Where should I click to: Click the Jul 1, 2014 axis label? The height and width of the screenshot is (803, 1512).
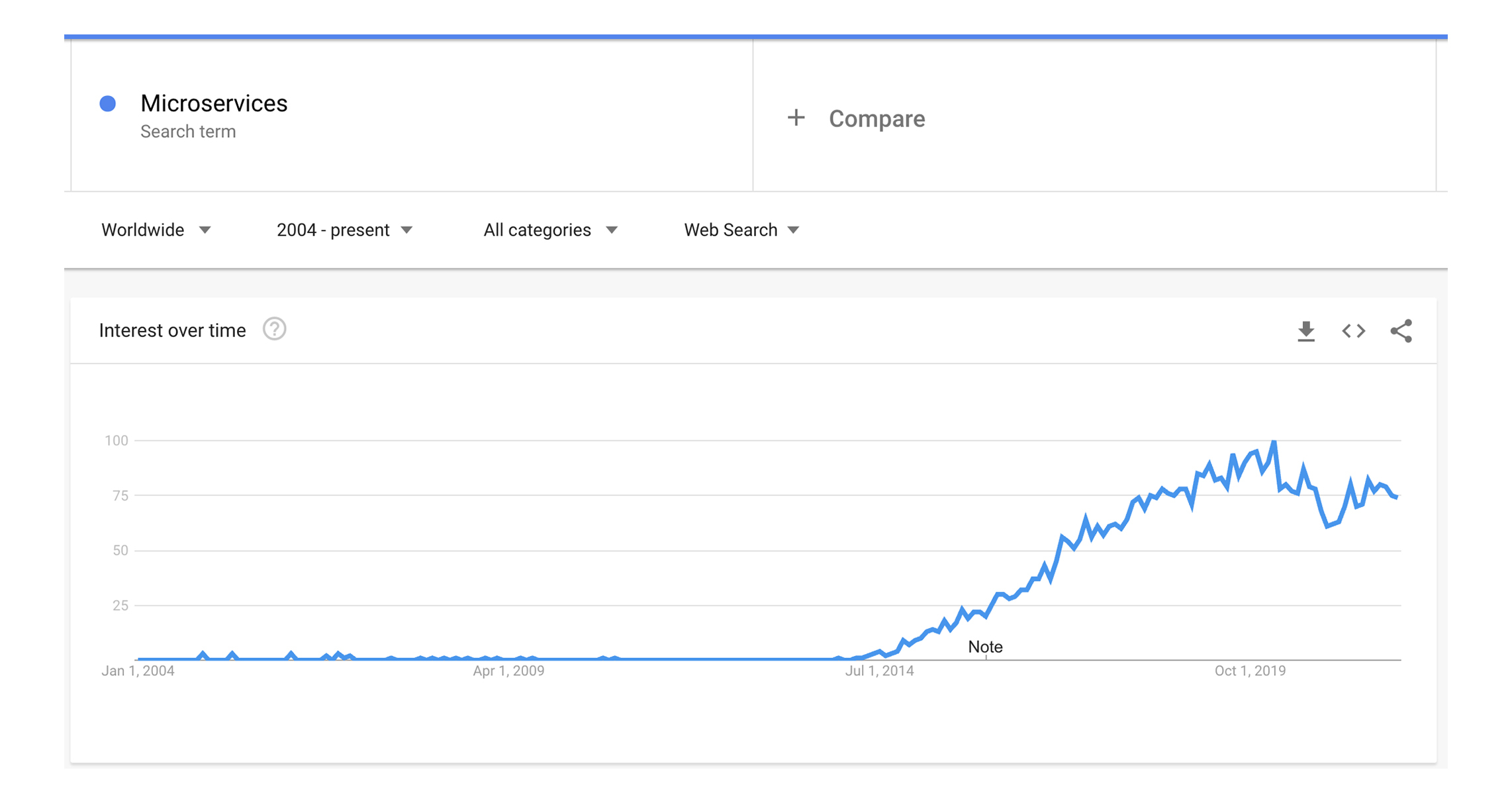click(x=879, y=671)
